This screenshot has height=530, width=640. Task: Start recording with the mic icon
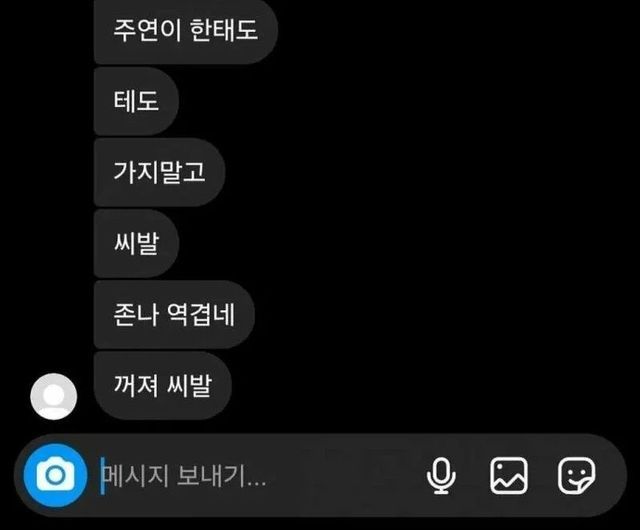coord(441,476)
